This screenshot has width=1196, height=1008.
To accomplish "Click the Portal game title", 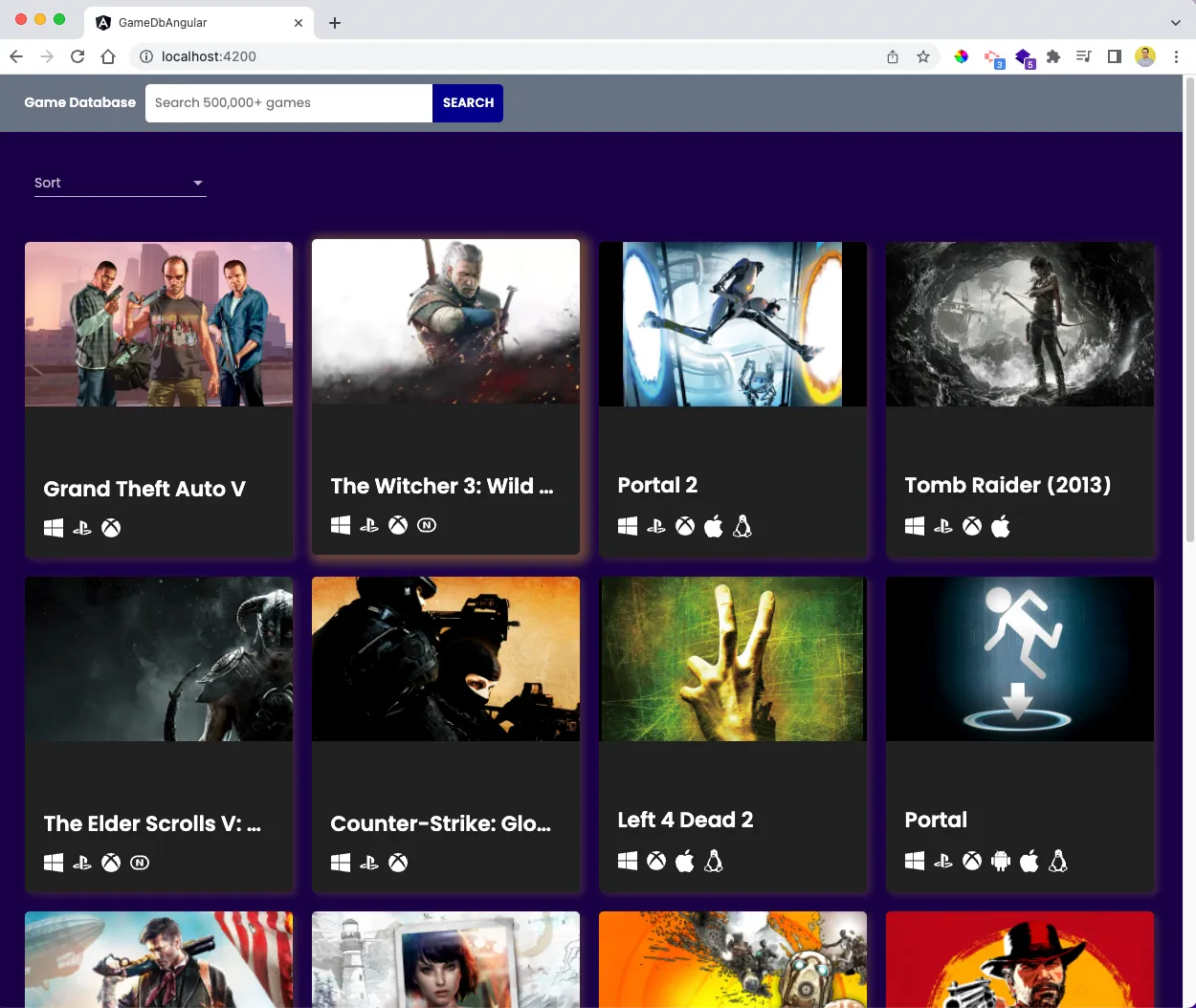I will pos(936,820).
